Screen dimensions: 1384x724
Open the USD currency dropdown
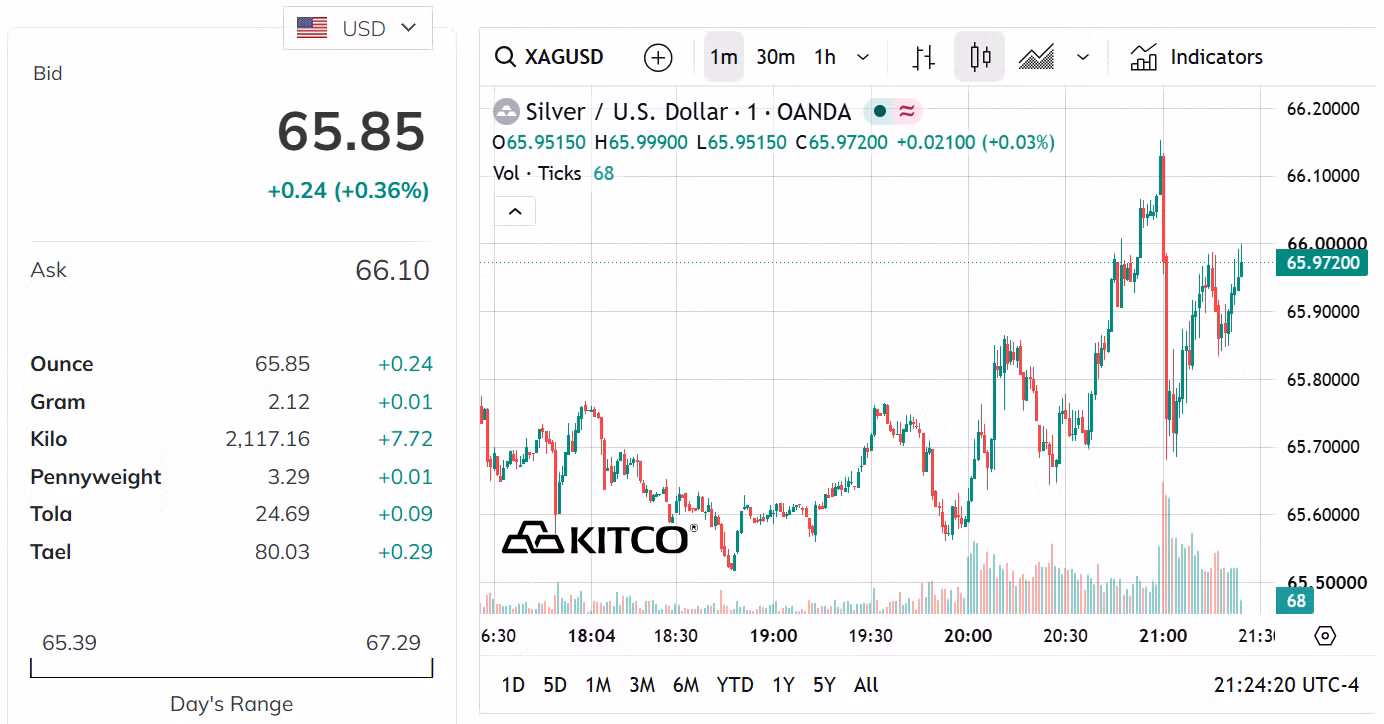(358, 28)
